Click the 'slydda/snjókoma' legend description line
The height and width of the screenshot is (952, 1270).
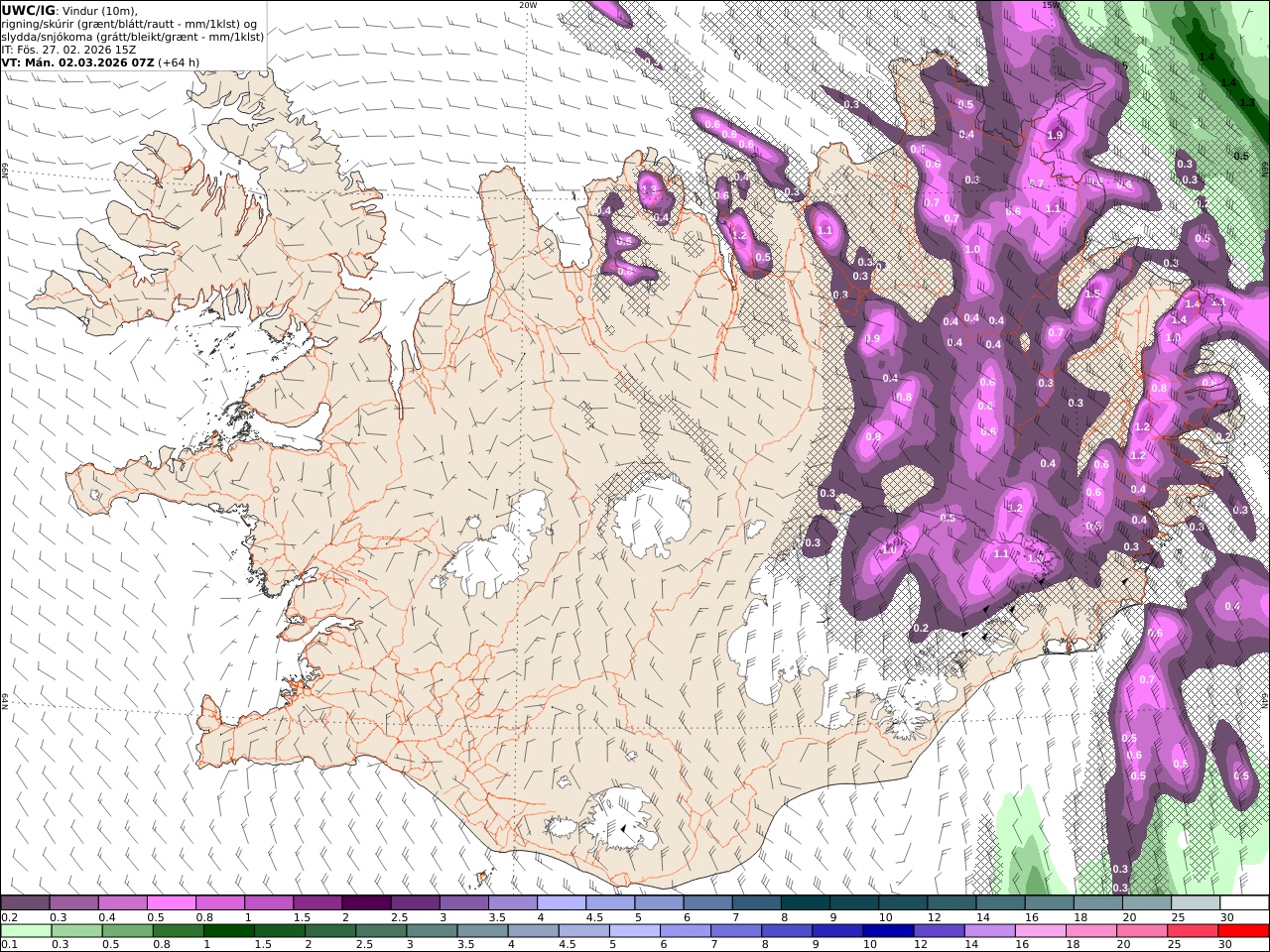(133, 36)
